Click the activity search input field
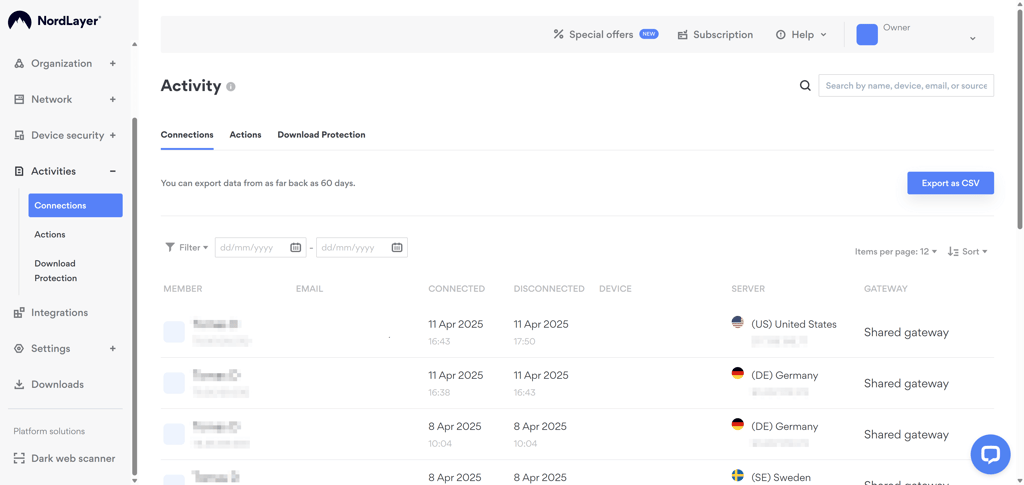This screenshot has height=485, width=1024. (x=906, y=86)
